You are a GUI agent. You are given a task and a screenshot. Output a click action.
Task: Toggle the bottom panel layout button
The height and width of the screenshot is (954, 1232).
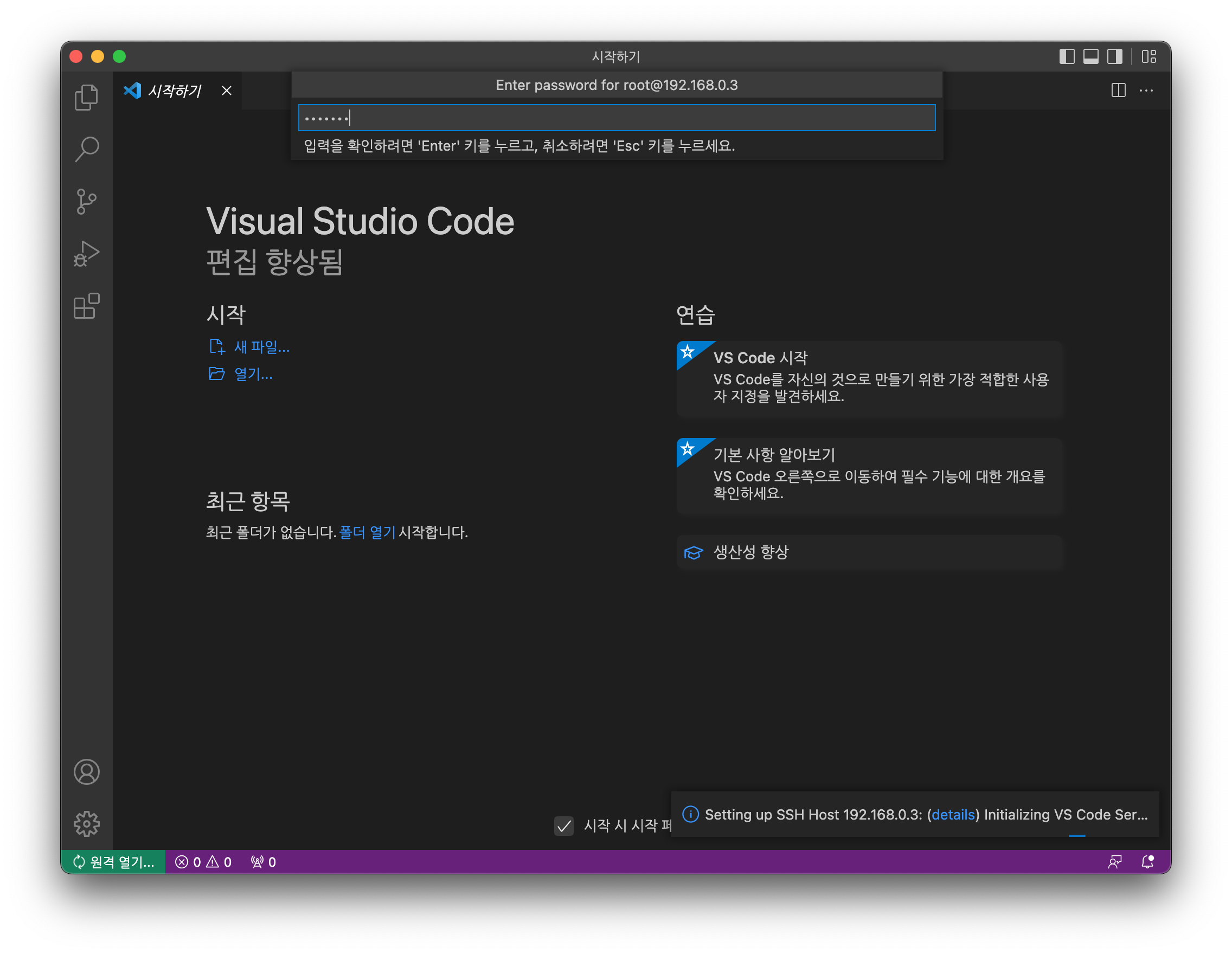click(1091, 56)
